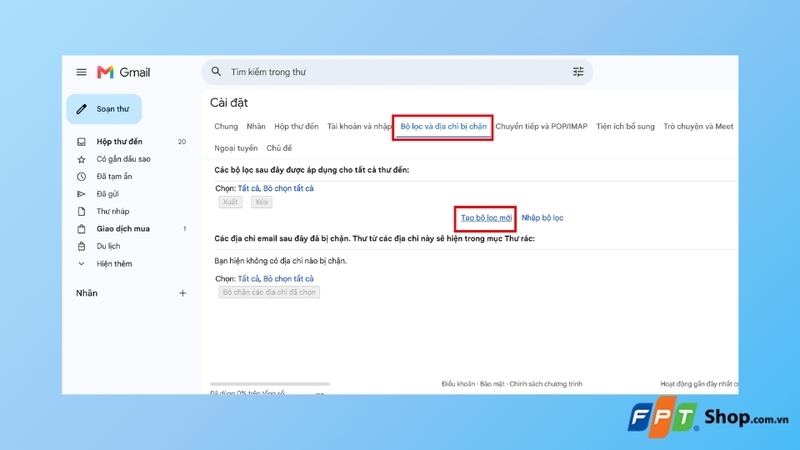Click the storage usage progress bar
This screenshot has width=800, height=450.
coord(270,384)
